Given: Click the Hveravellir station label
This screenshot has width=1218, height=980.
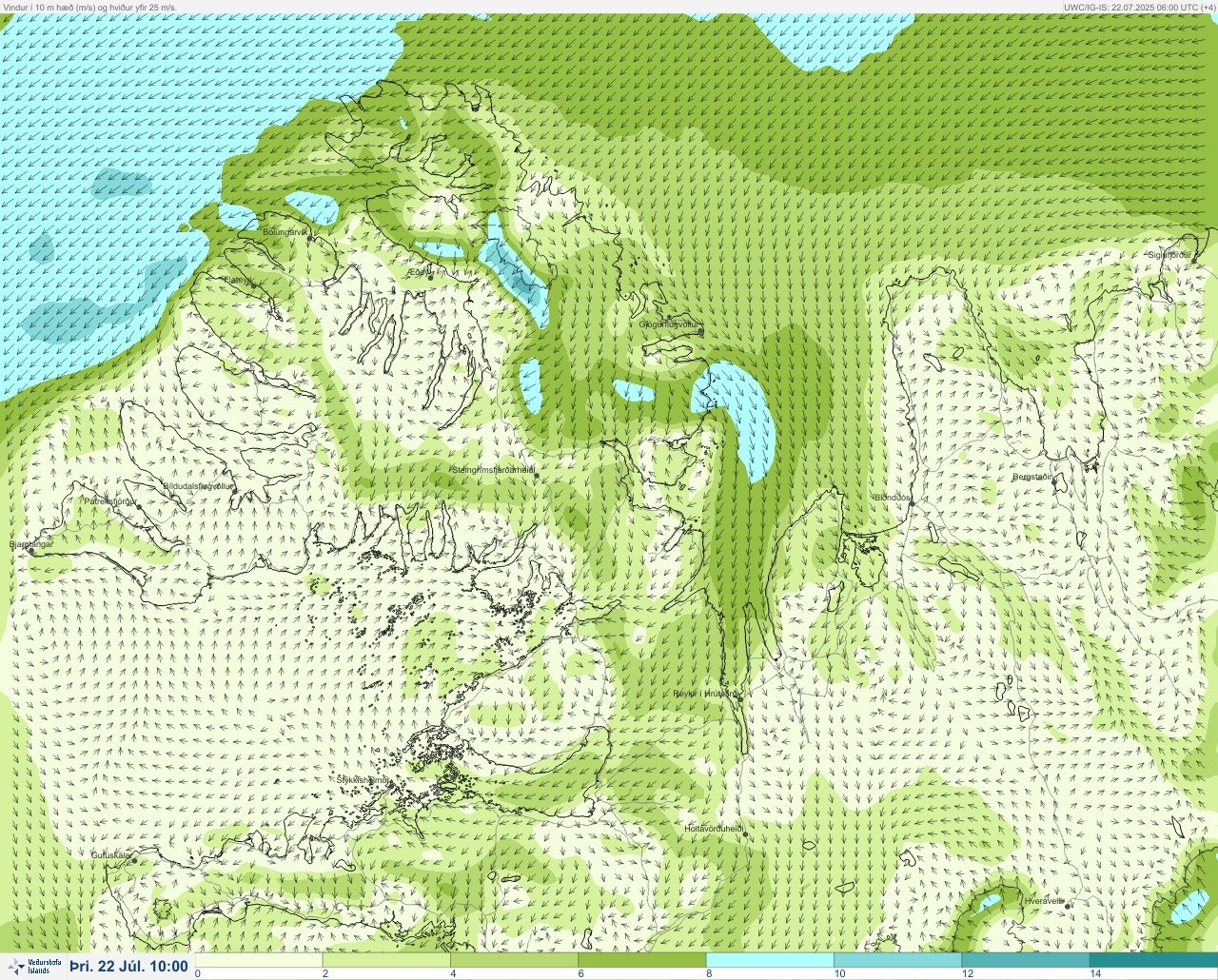Looking at the screenshot, I should tap(1044, 900).
